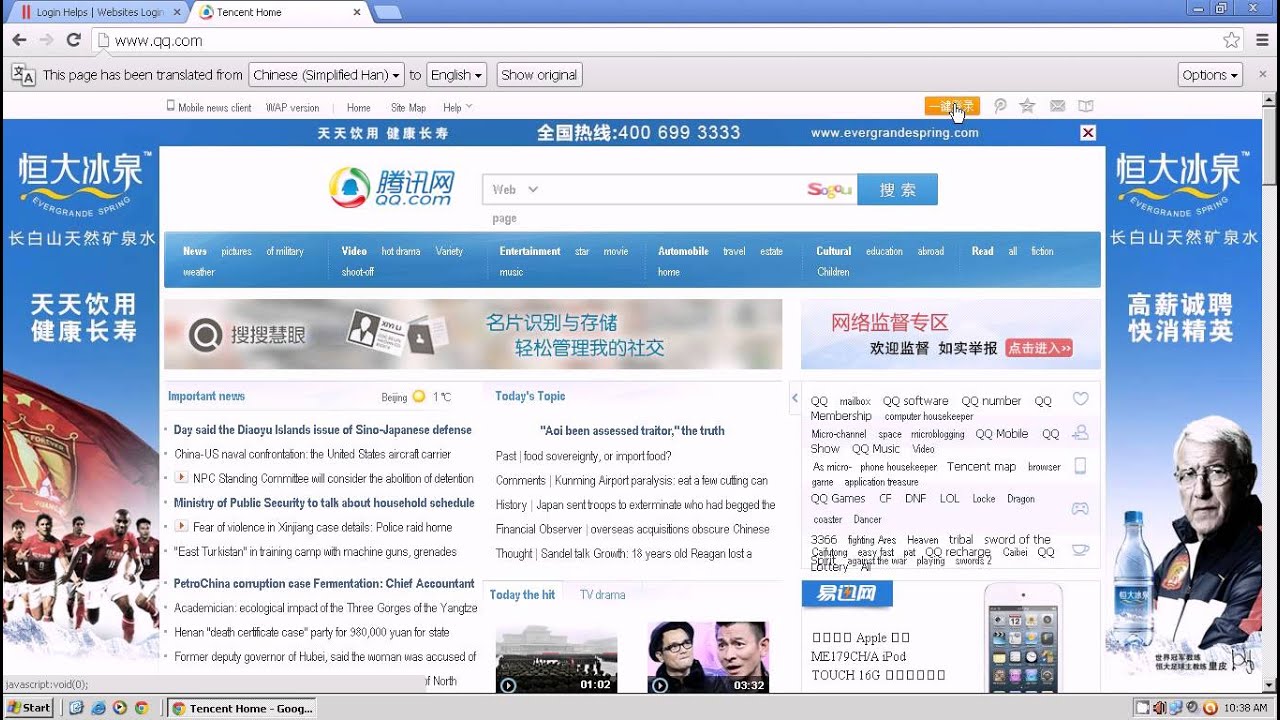Screen dimensions: 1280x720
Task: Open the Start menu
Action: click(29, 707)
